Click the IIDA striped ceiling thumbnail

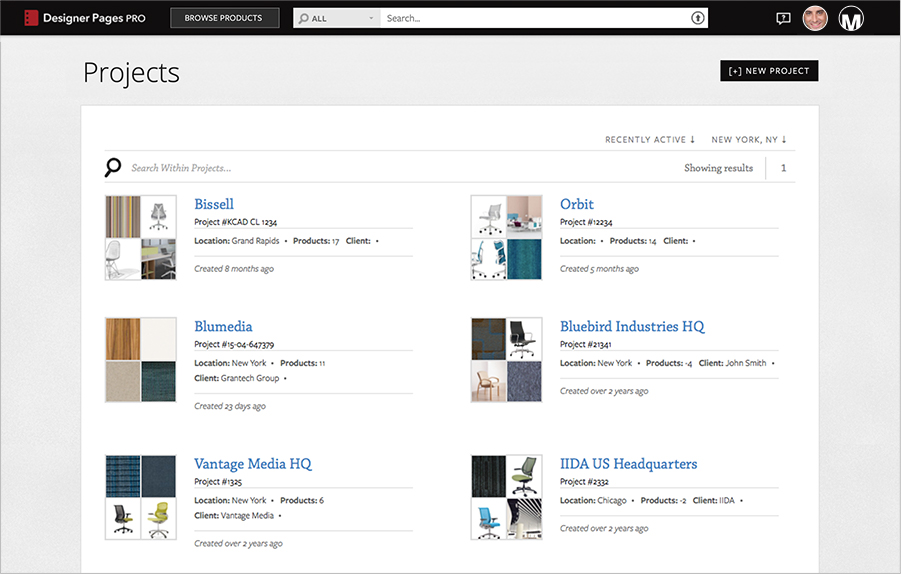pos(524,519)
